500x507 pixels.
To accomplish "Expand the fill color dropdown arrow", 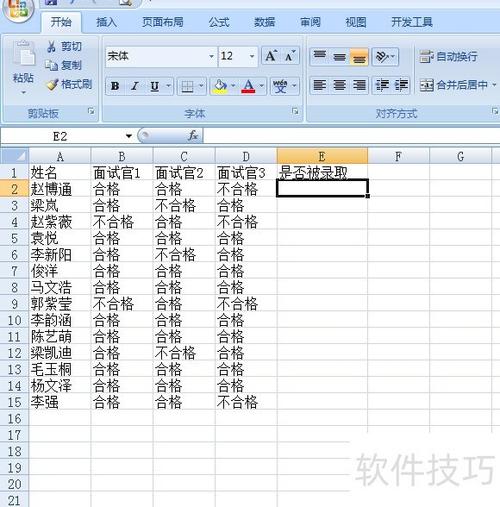I will (233, 86).
